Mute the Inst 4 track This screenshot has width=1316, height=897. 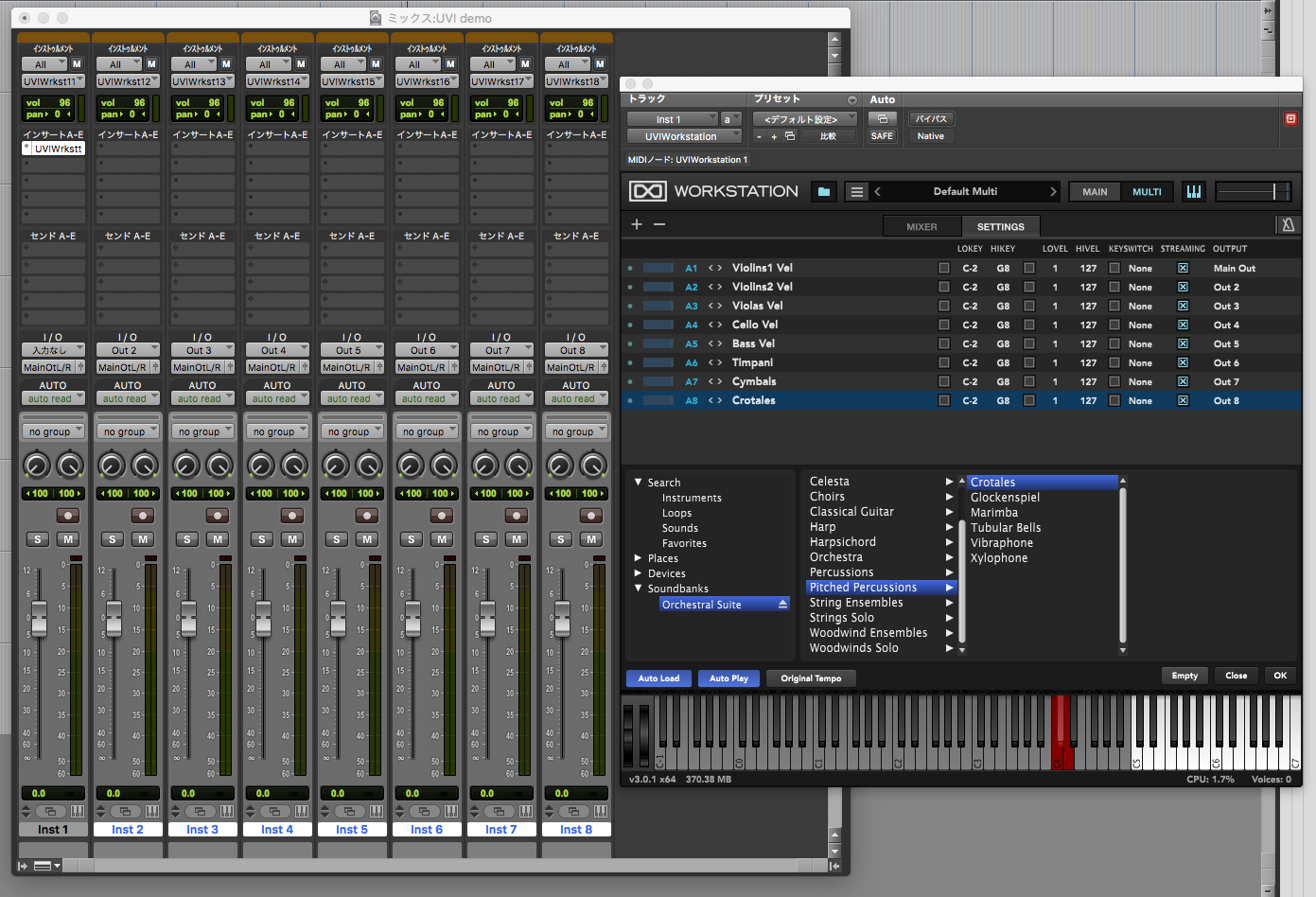pyautogui.click(x=292, y=539)
